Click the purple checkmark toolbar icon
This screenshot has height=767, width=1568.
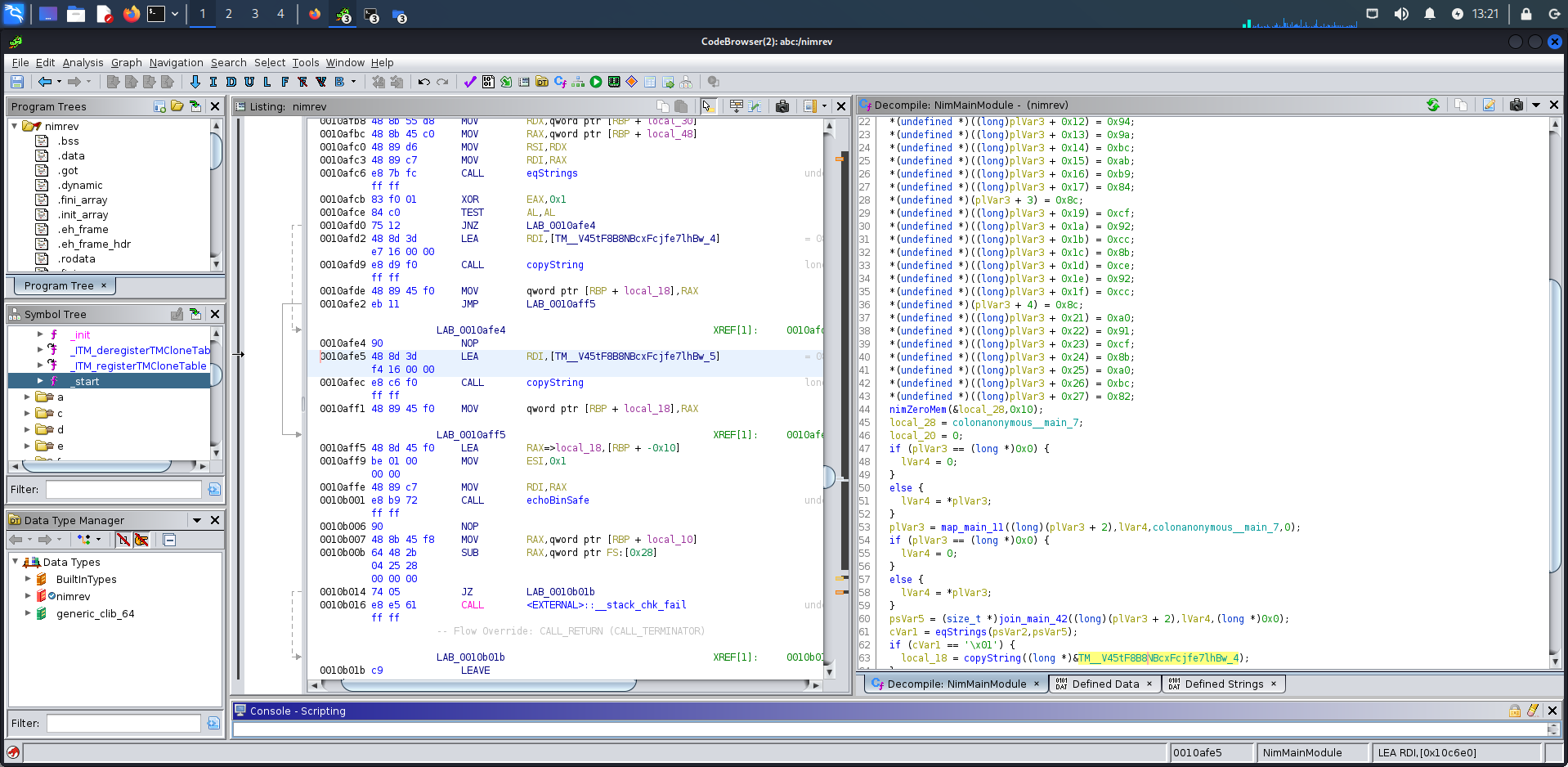(x=470, y=82)
